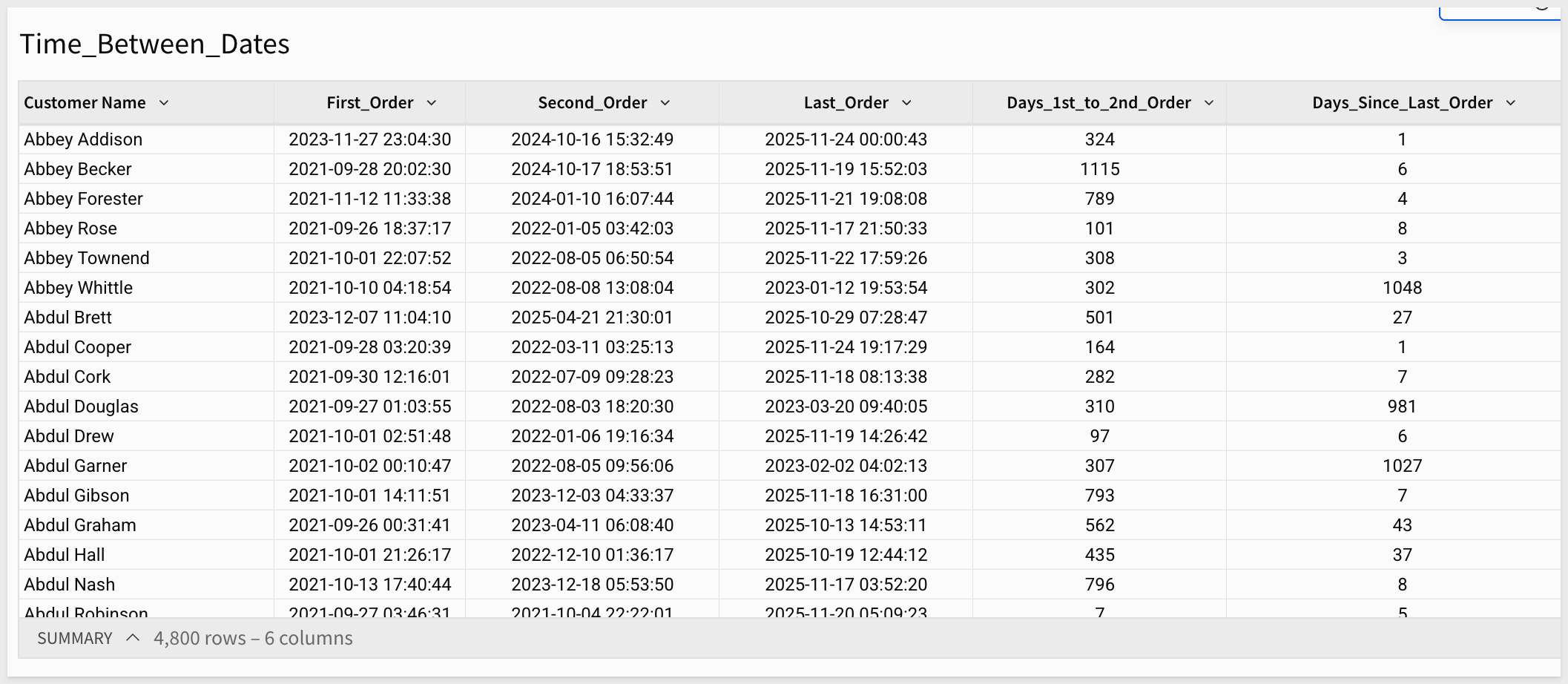Click Abbey Whittle's 1048 days cell
This screenshot has height=684, width=1568.
(x=1402, y=288)
